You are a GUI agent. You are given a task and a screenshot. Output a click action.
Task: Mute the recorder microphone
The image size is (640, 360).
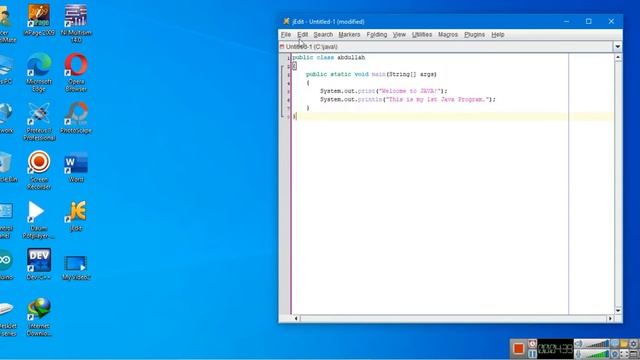[579, 354]
